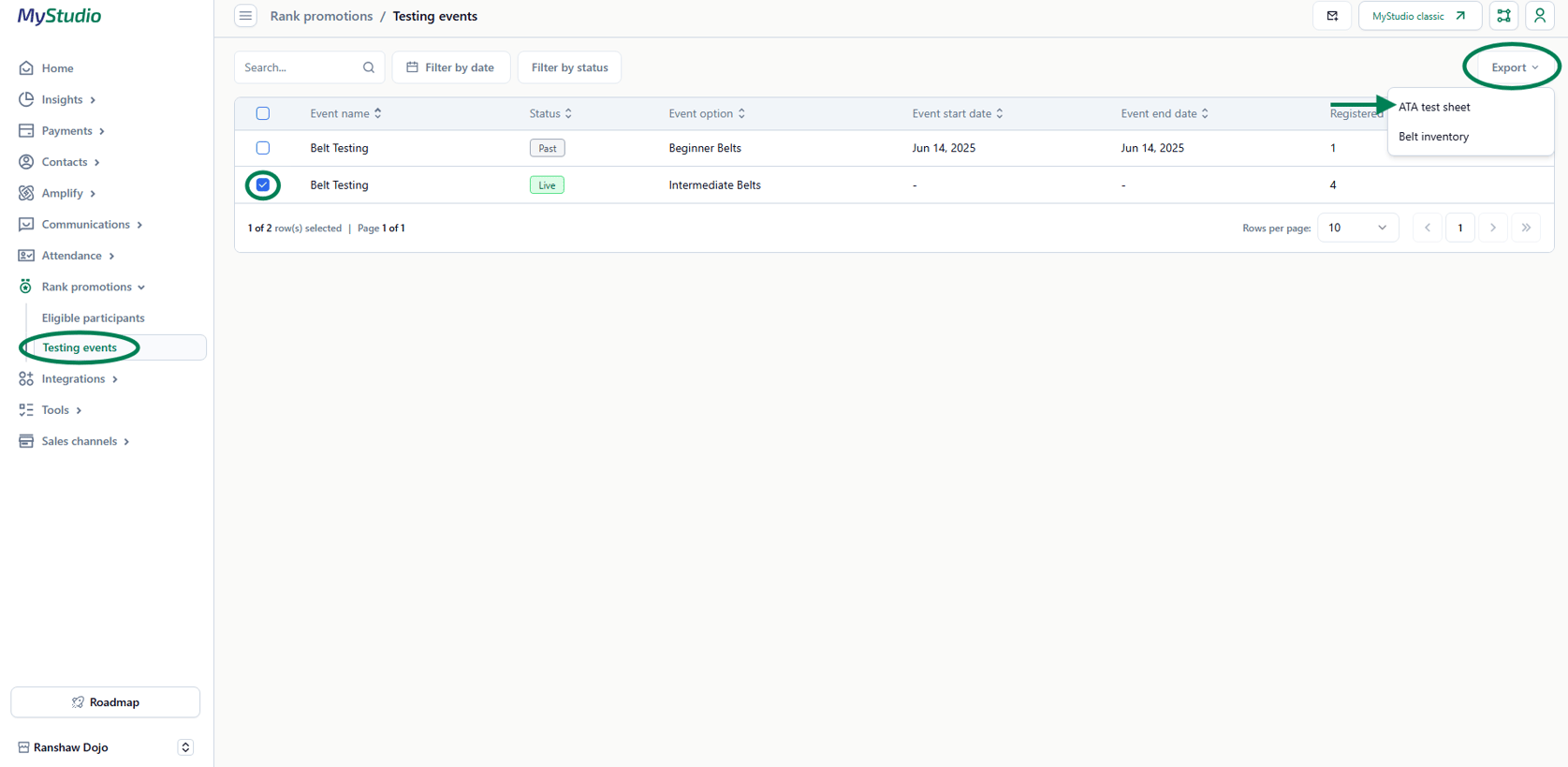Choose ATA test sheet from Export menu
The image size is (1568, 767).
point(1434,107)
